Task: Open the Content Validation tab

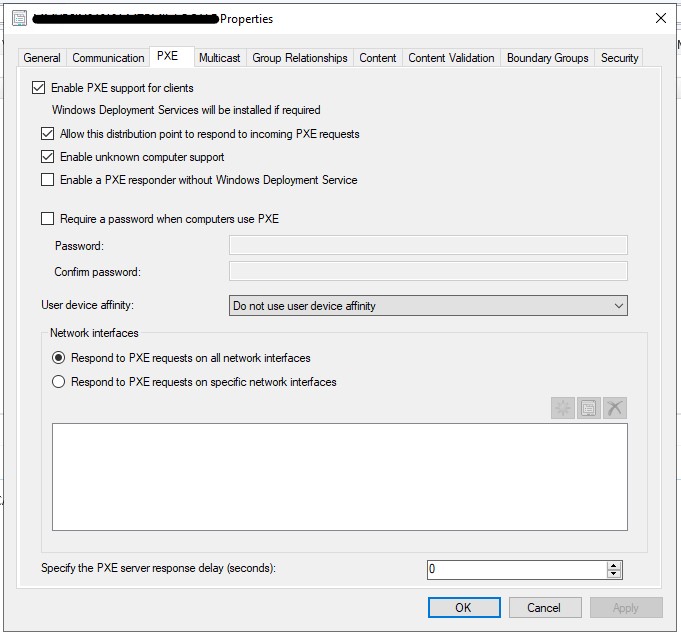Action: point(451,58)
